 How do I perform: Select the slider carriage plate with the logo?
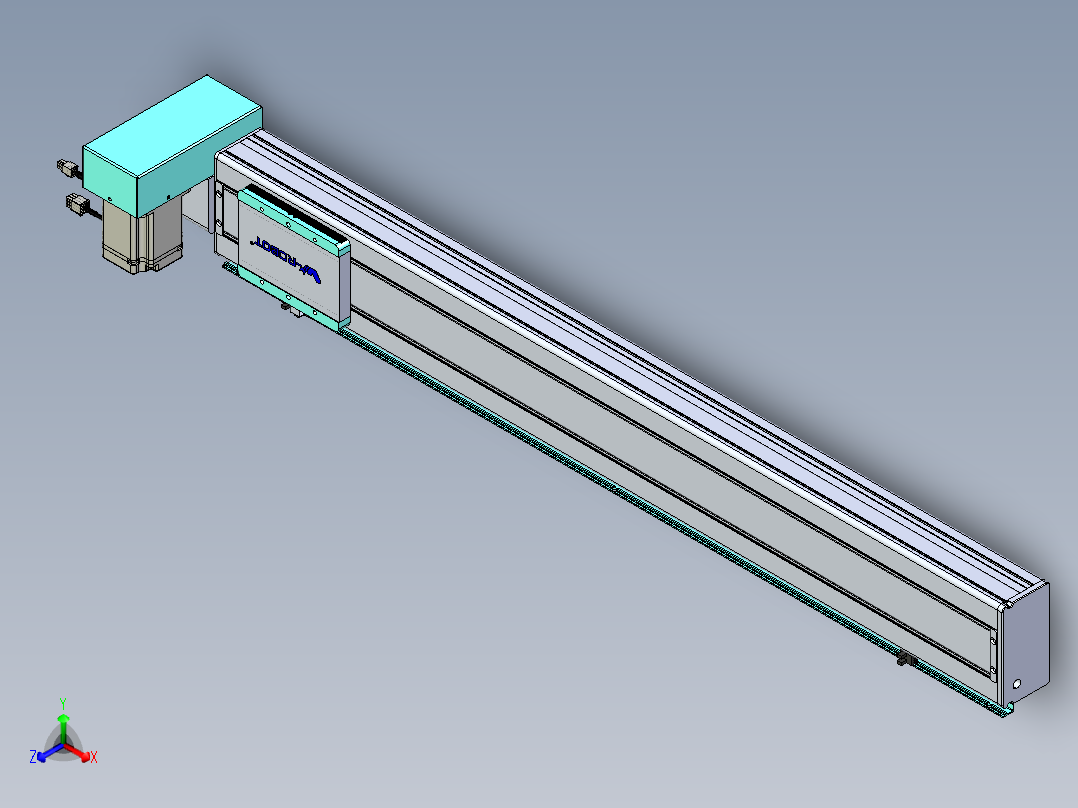(x=294, y=256)
